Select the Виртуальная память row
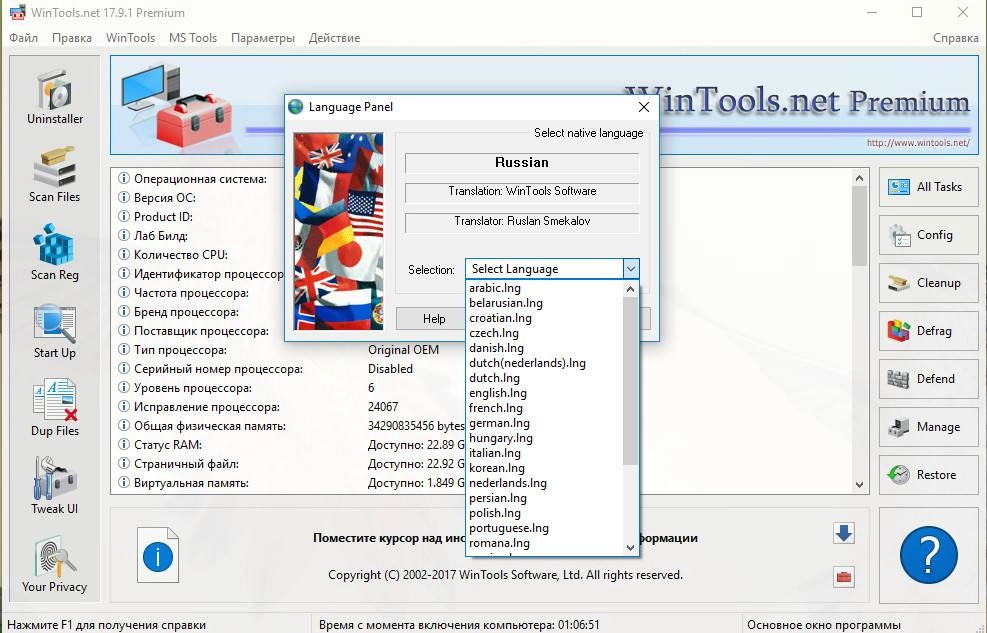Screen dimensions: 987x633 (x=290, y=483)
